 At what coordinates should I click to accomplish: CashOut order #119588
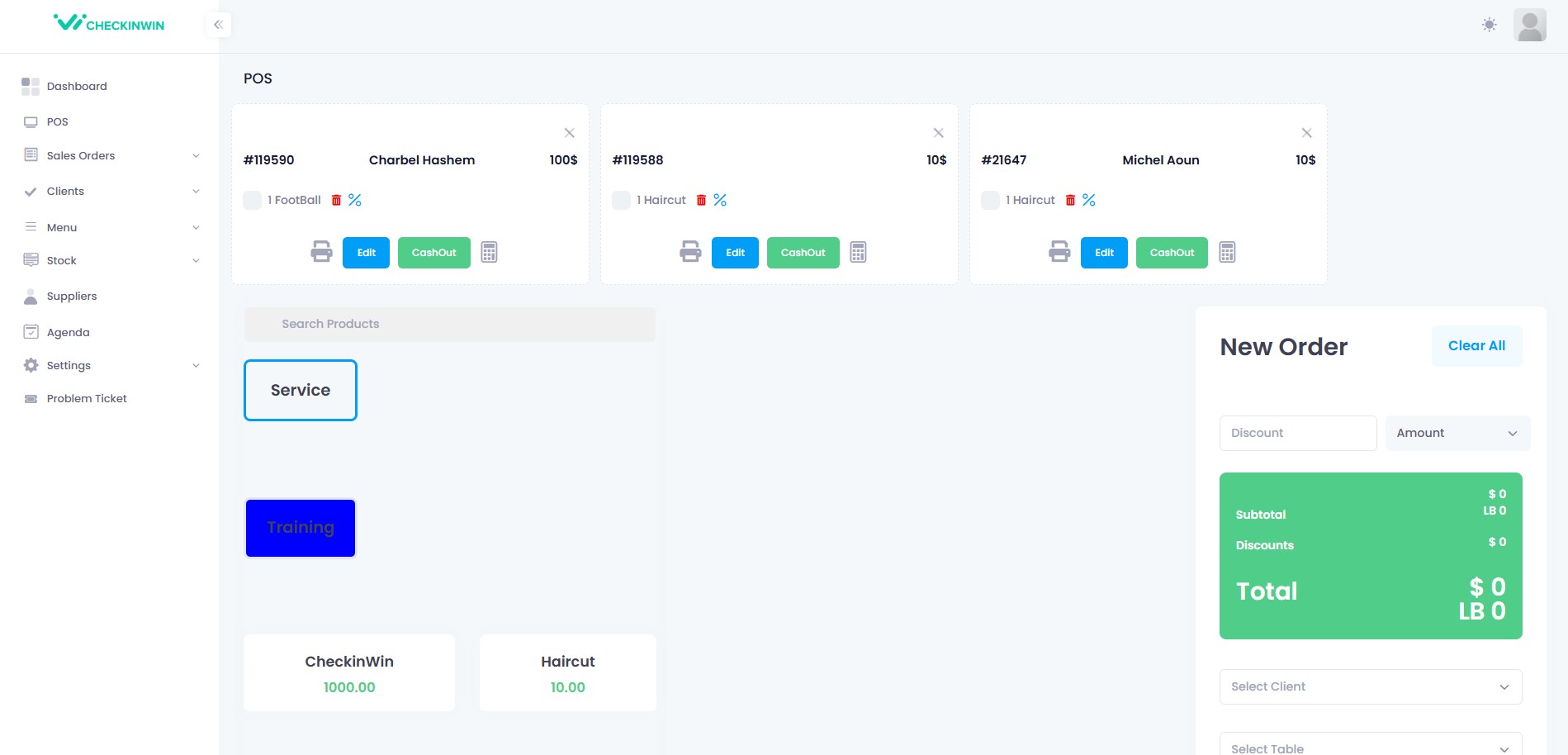(x=803, y=253)
